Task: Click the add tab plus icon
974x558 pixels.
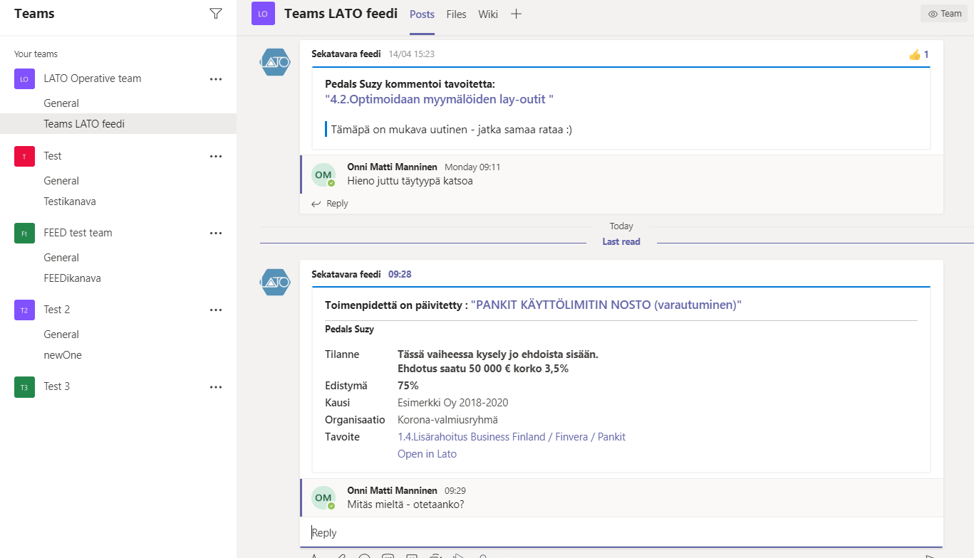Action: 516,14
